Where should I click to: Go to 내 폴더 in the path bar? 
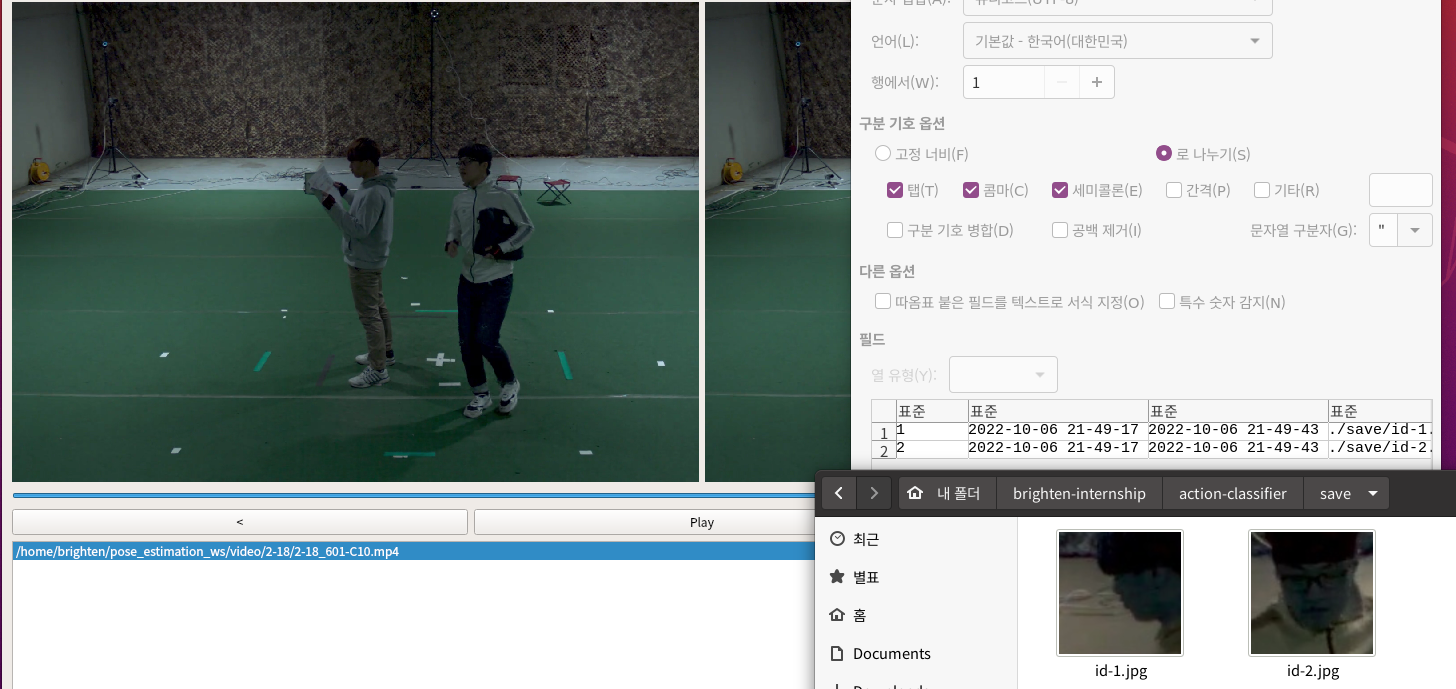pos(949,493)
